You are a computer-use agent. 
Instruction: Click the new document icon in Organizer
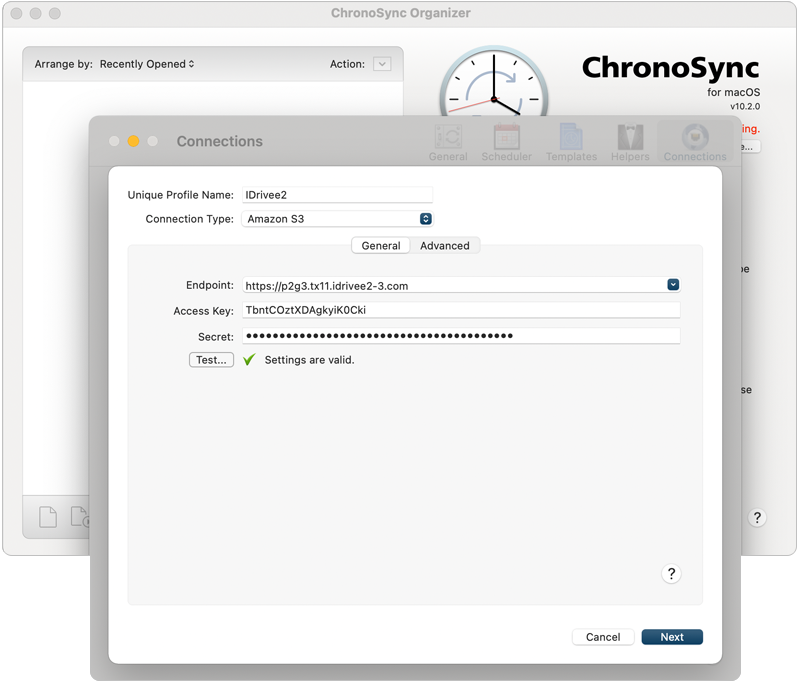(48, 517)
